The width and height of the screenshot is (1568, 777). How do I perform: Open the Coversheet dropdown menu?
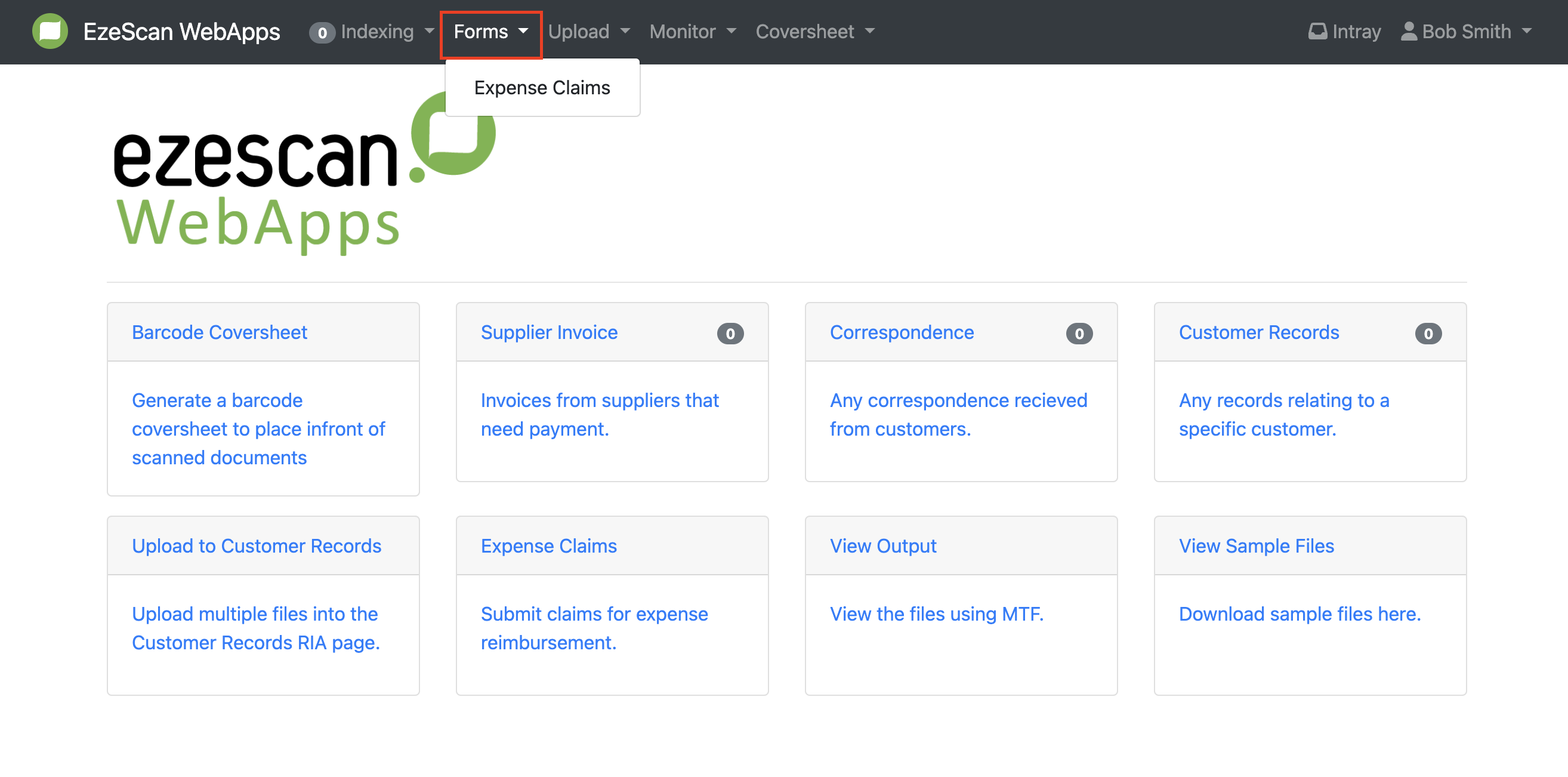point(814,31)
